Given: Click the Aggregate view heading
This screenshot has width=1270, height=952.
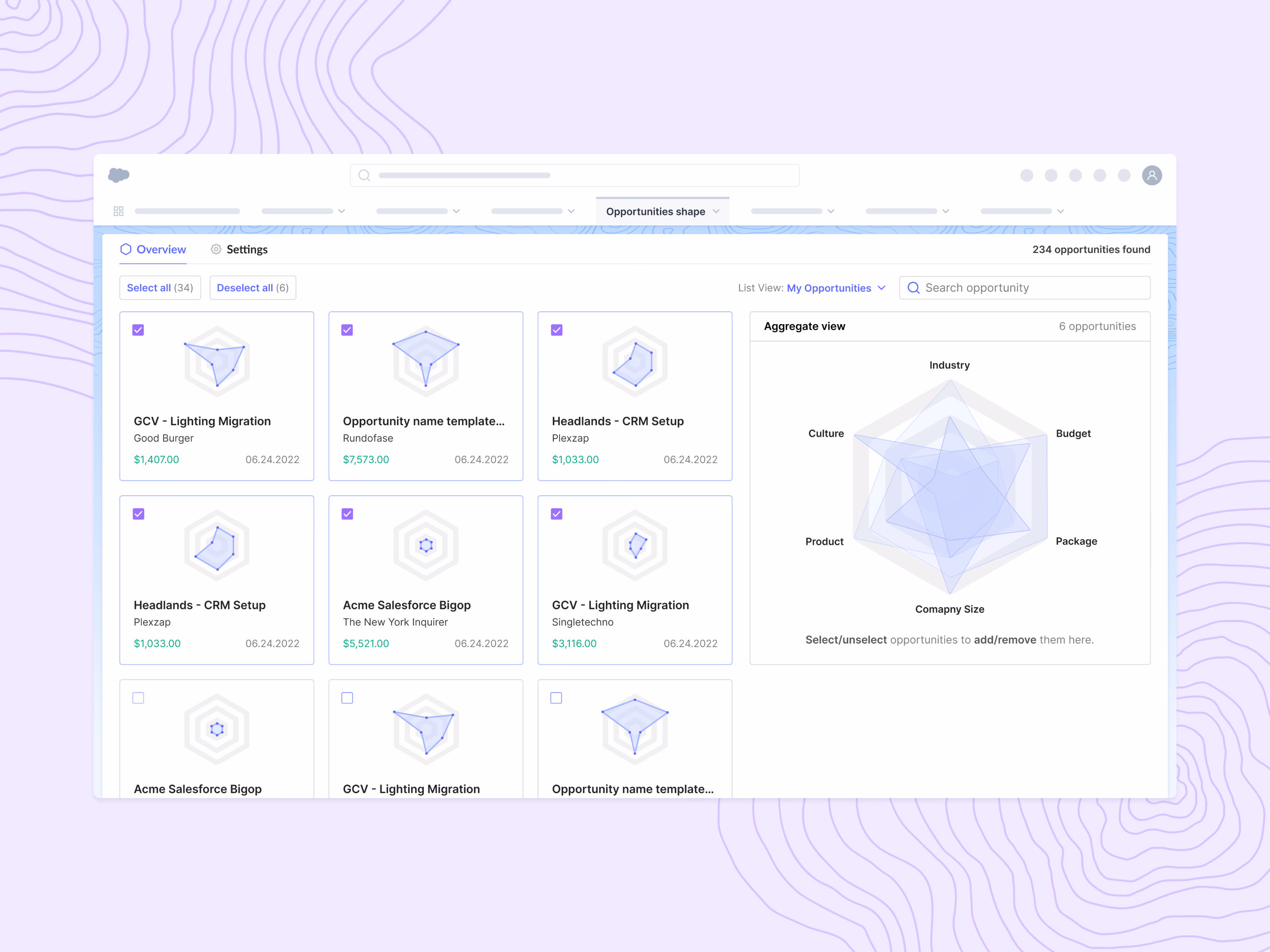Looking at the screenshot, I should point(804,326).
